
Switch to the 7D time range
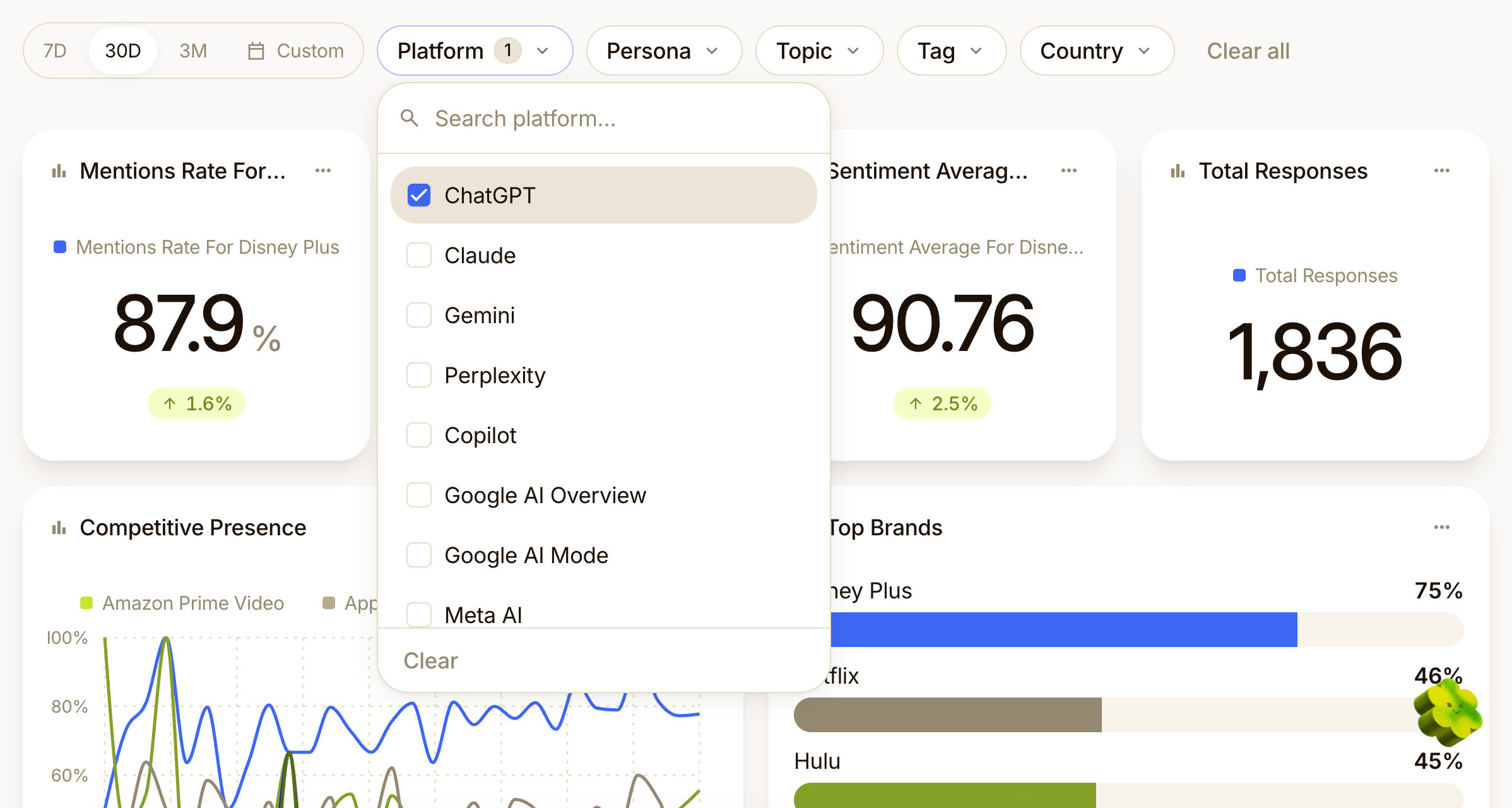55,50
